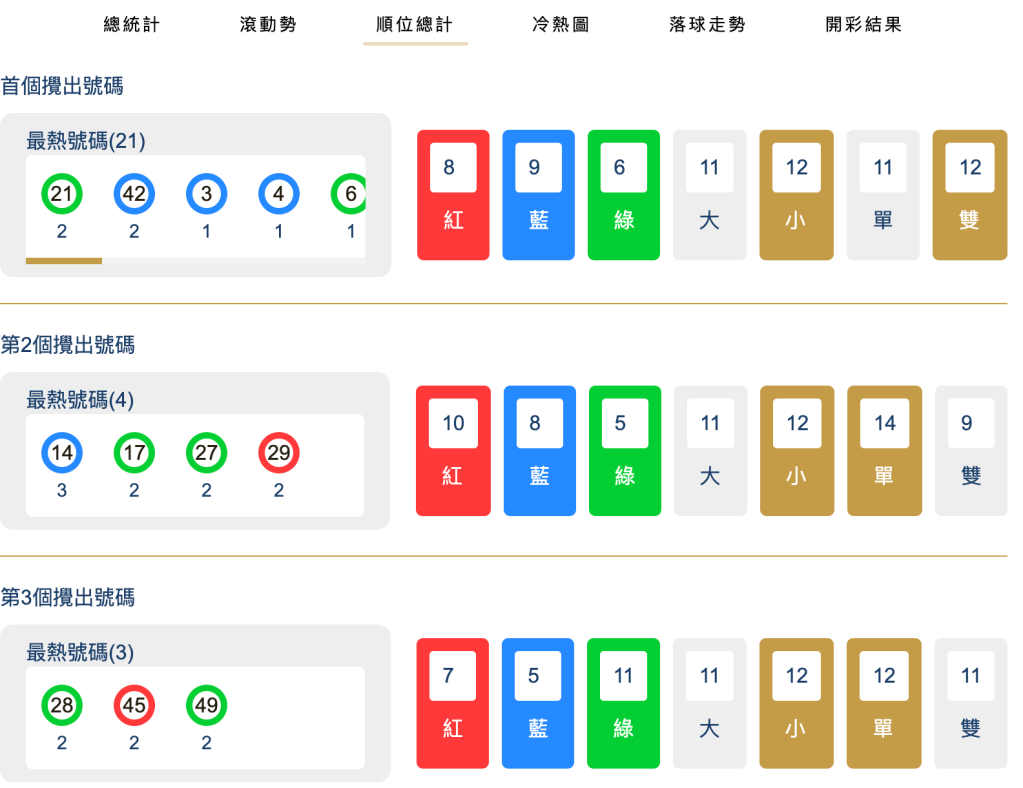Switch to the 開彩結果 tab
Screen dimensions: 1023x788
(x=863, y=24)
